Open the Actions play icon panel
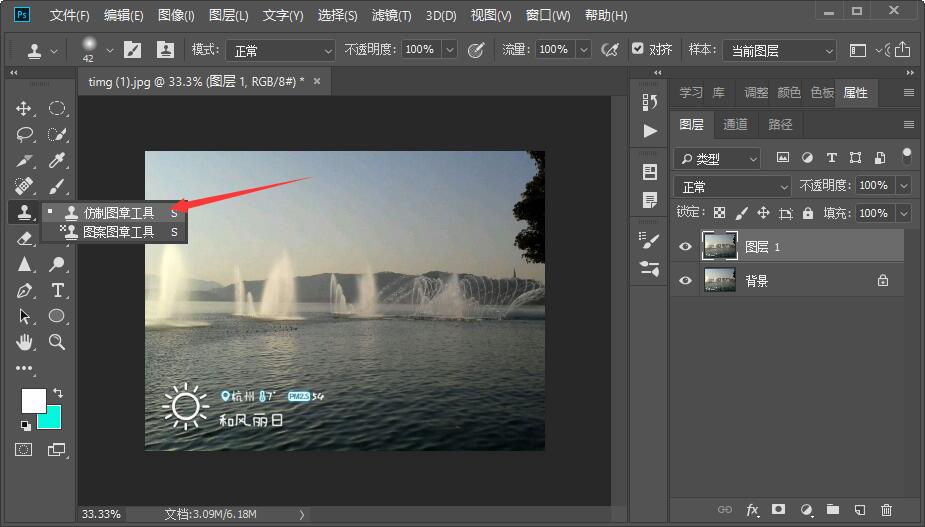The image size is (925, 527). pyautogui.click(x=650, y=130)
